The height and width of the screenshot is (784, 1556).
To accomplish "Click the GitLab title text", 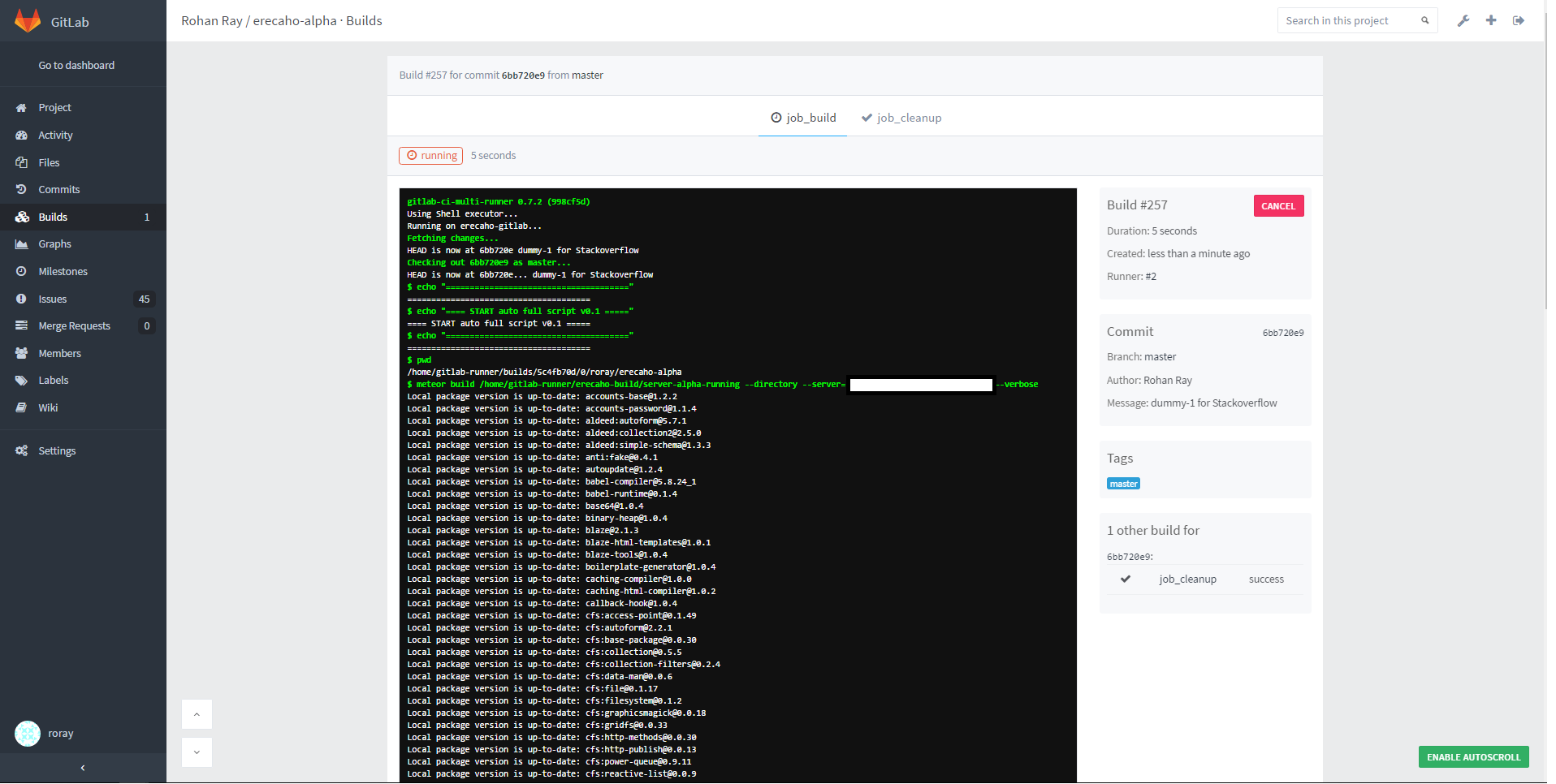I will [70, 22].
